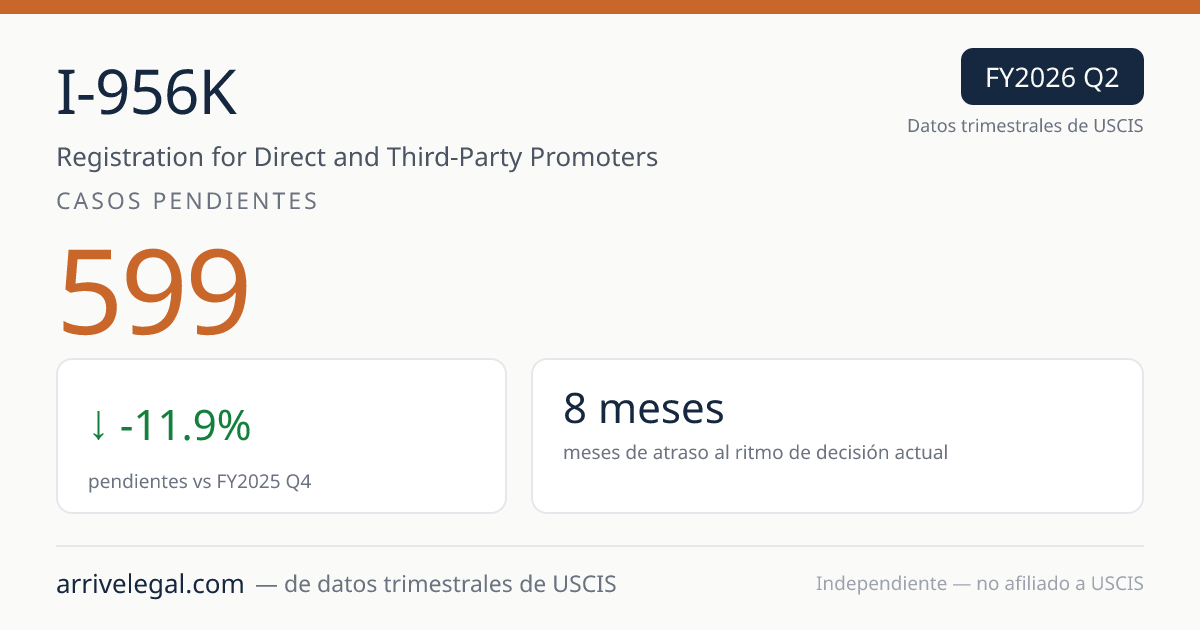This screenshot has height=630, width=1200.
Task: Click the first 9 digit in 599
Action: (153, 292)
